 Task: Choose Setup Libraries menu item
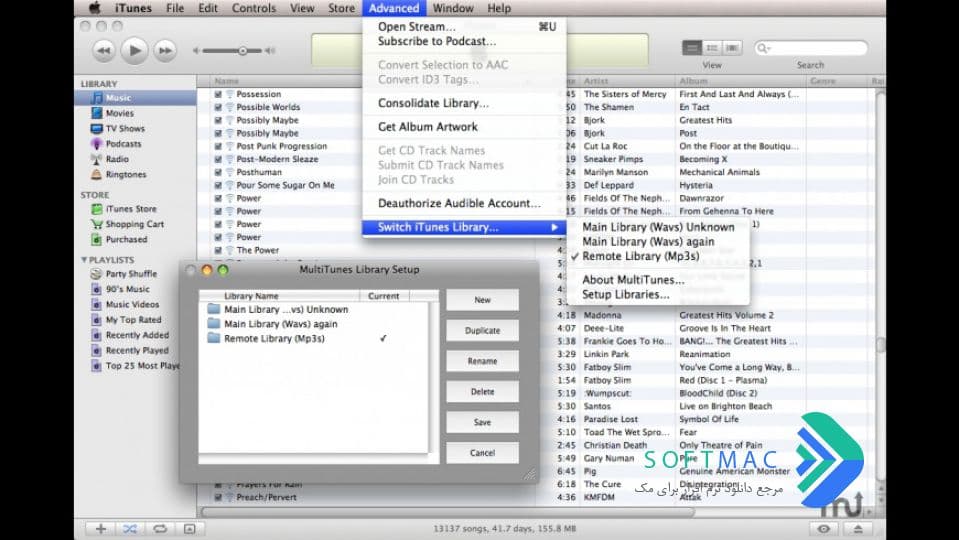tap(657, 294)
